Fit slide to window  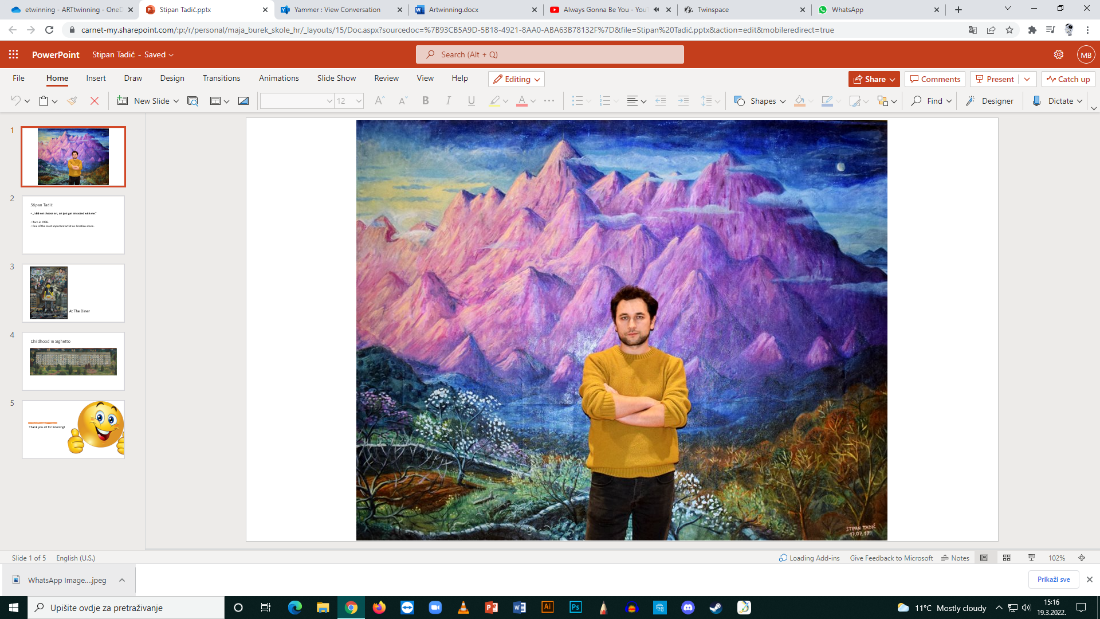1082,558
